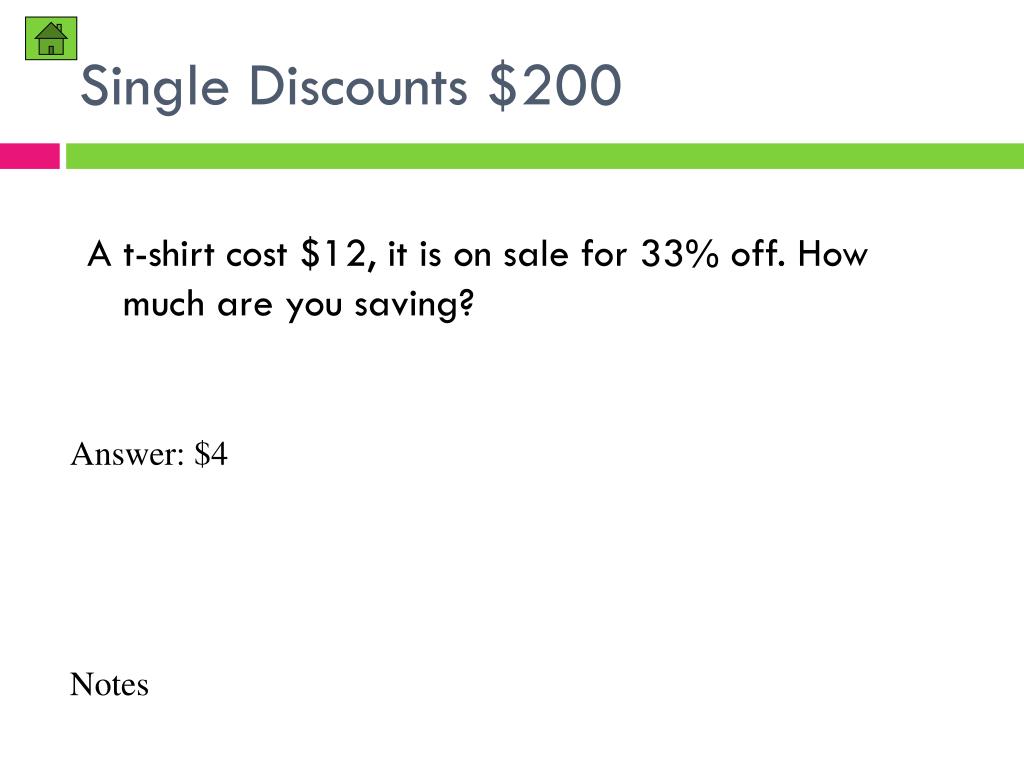The image size is (1024, 768).
Task: Click the word How ending the first line
Action: point(833,254)
